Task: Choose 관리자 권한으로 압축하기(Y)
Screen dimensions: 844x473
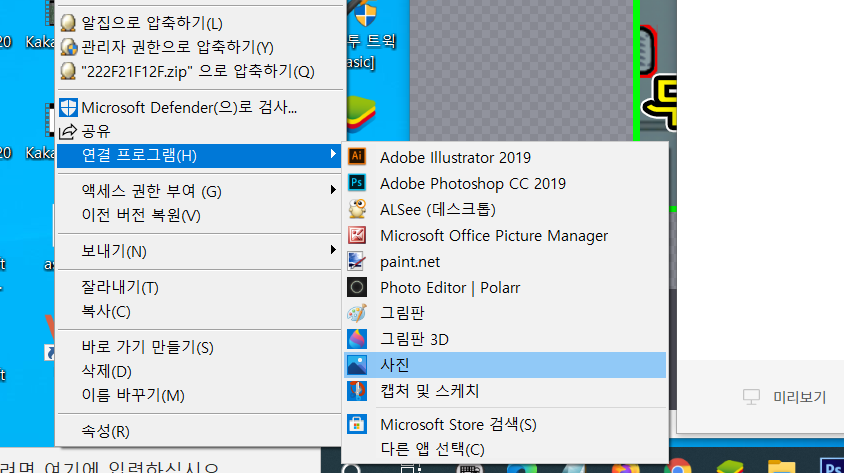Action: pos(200,47)
